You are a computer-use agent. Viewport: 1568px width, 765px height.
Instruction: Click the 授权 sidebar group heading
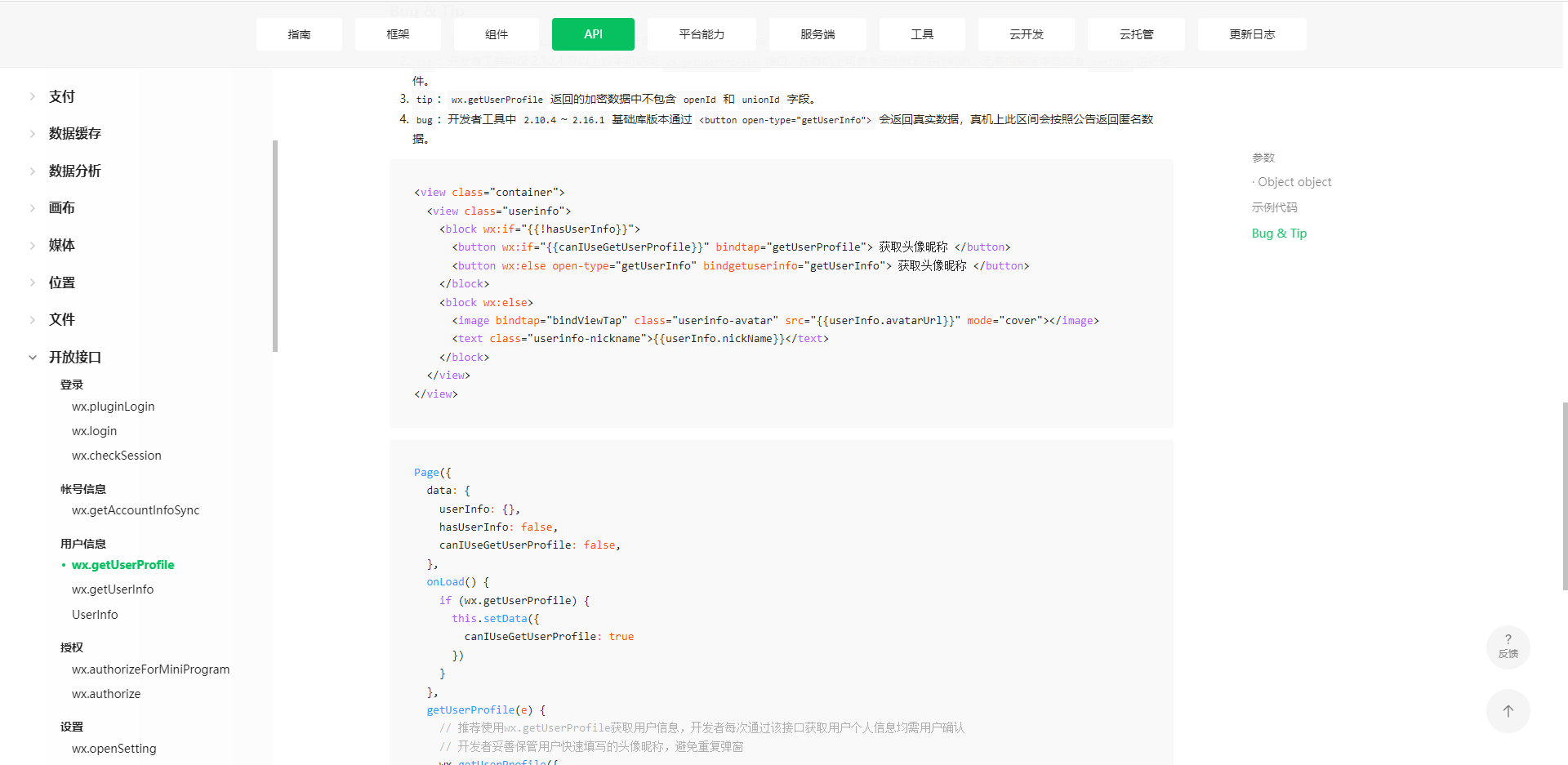point(72,647)
